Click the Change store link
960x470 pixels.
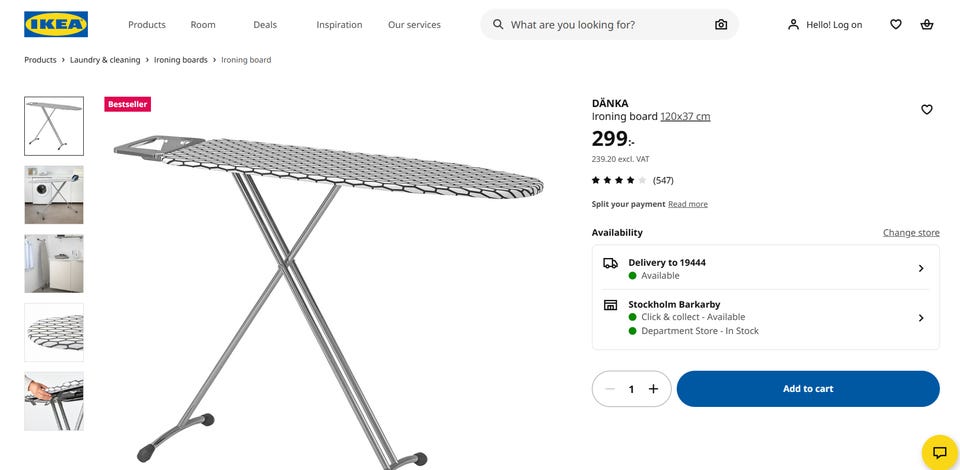[x=911, y=233]
